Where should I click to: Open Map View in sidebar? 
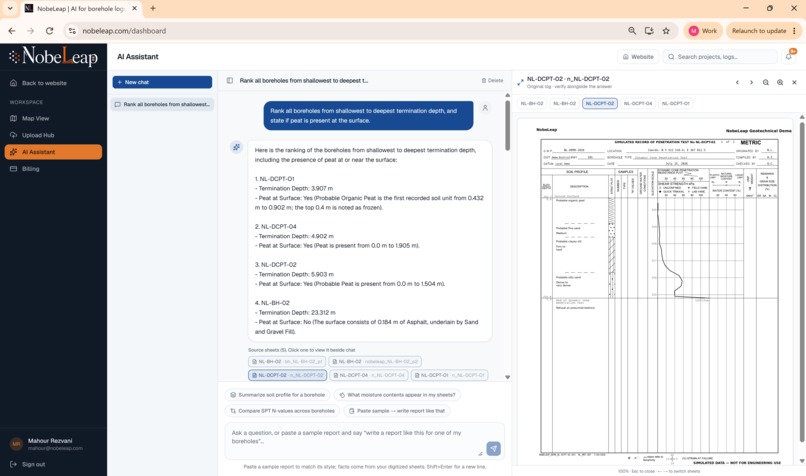point(30,118)
